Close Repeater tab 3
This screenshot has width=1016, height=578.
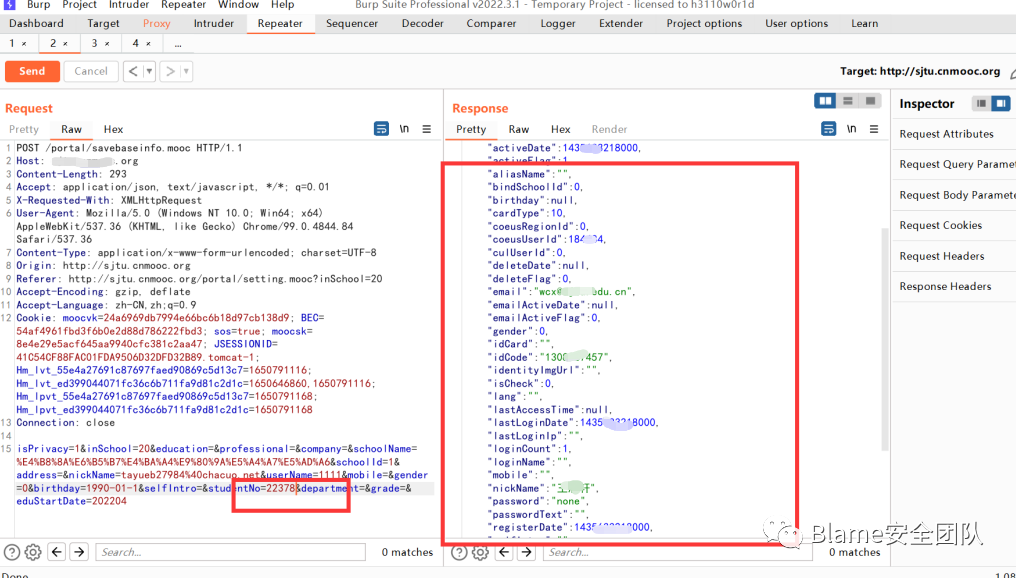pyautogui.click(x=107, y=44)
